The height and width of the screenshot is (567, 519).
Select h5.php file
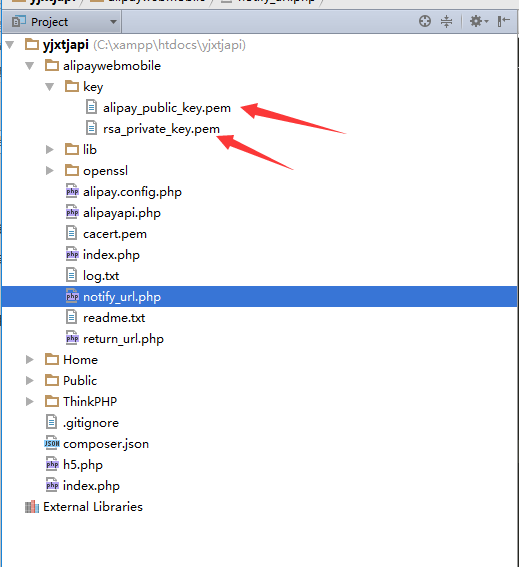point(83,465)
